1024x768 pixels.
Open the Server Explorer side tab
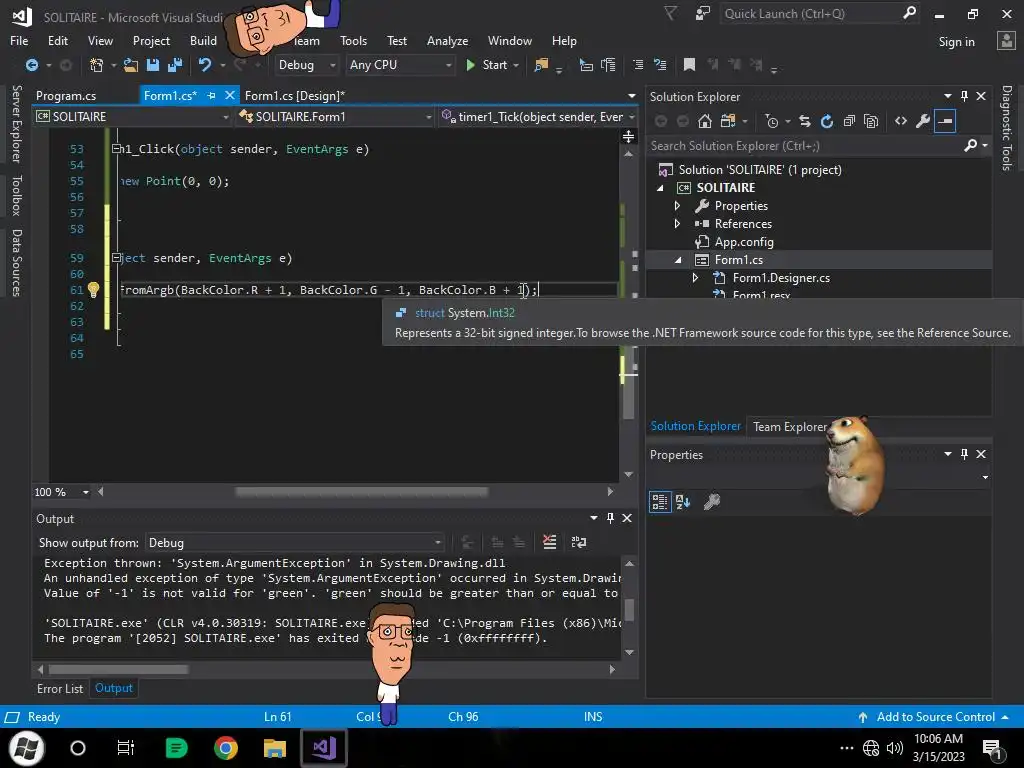pos(17,123)
